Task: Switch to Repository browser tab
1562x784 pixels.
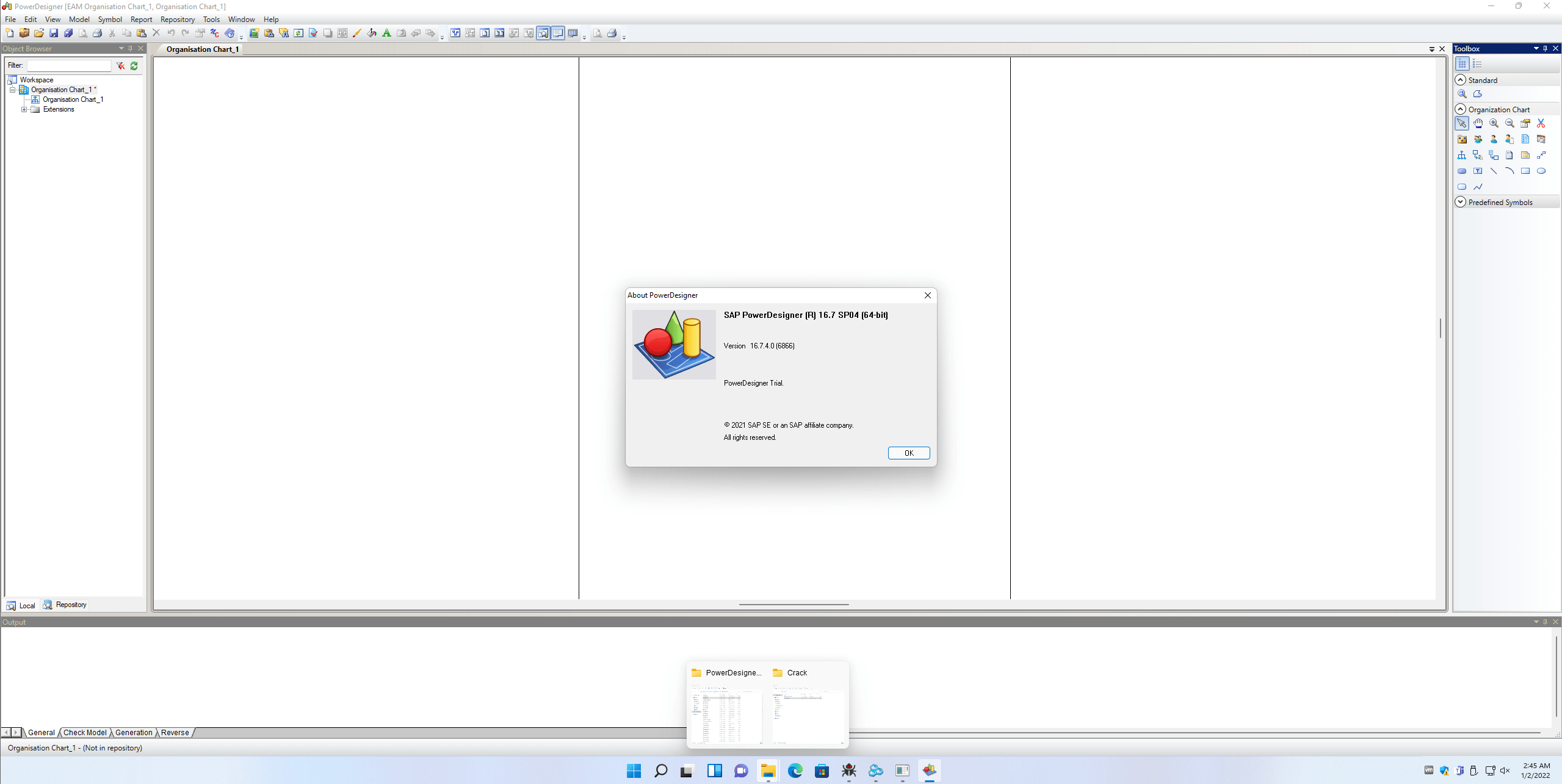Action: pos(65,605)
